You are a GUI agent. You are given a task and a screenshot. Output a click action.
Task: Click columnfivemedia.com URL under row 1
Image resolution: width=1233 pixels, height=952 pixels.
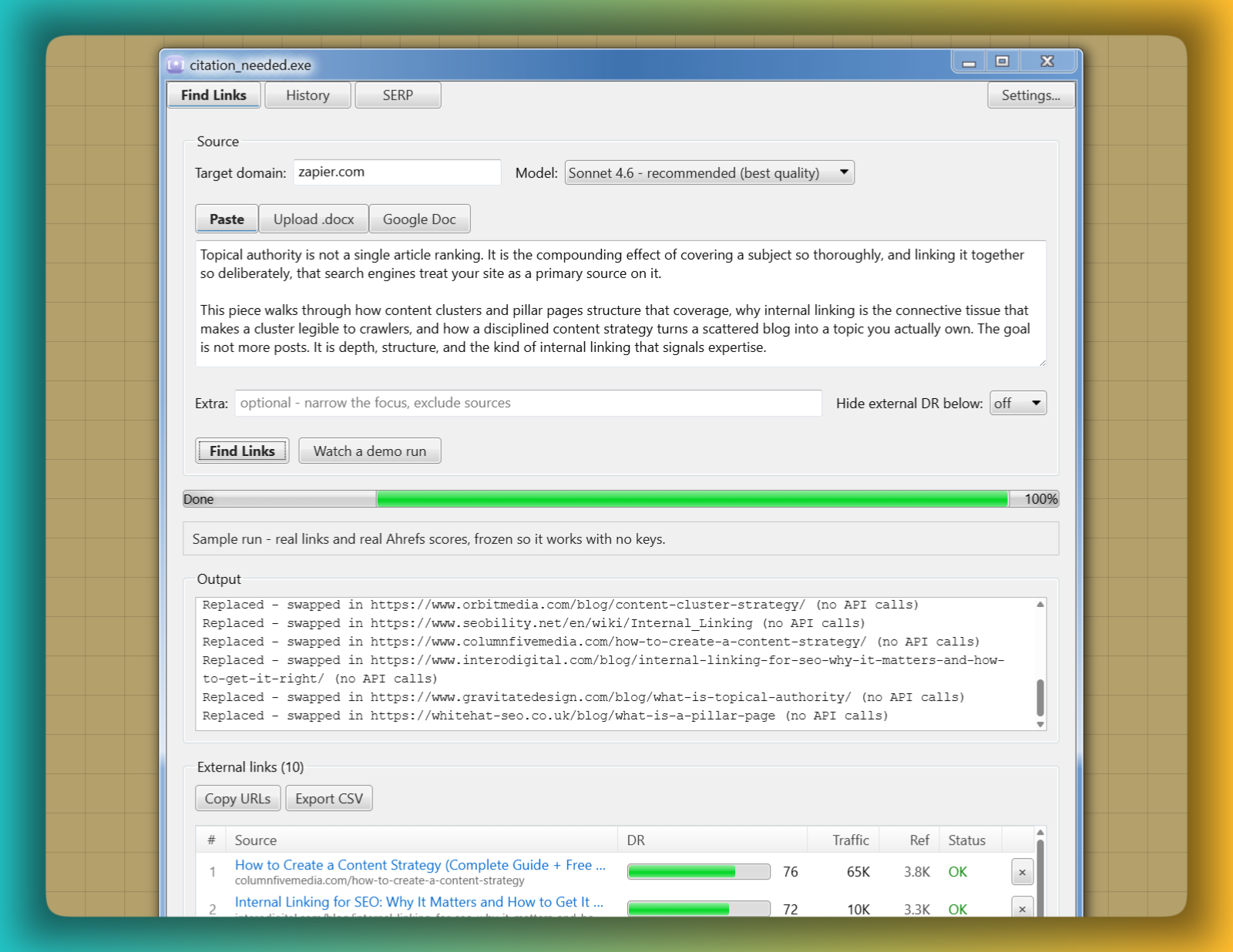tap(379, 880)
